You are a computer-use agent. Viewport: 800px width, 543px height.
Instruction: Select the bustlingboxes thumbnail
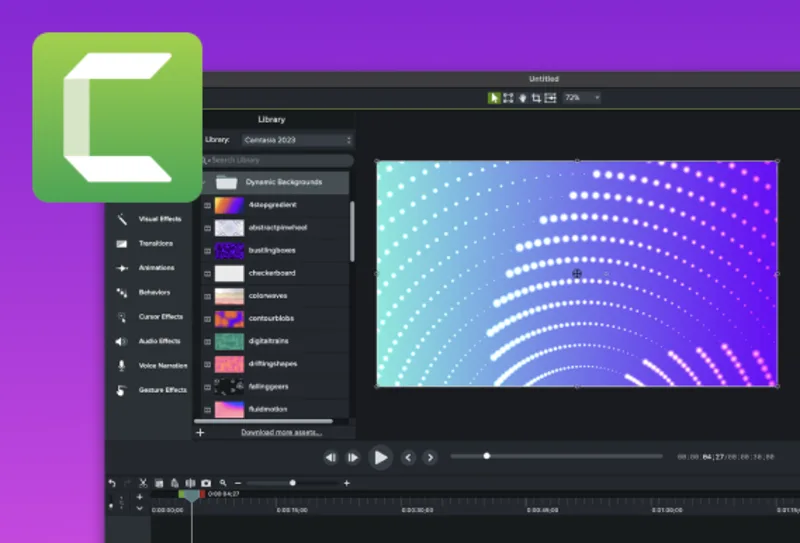[x=229, y=251]
